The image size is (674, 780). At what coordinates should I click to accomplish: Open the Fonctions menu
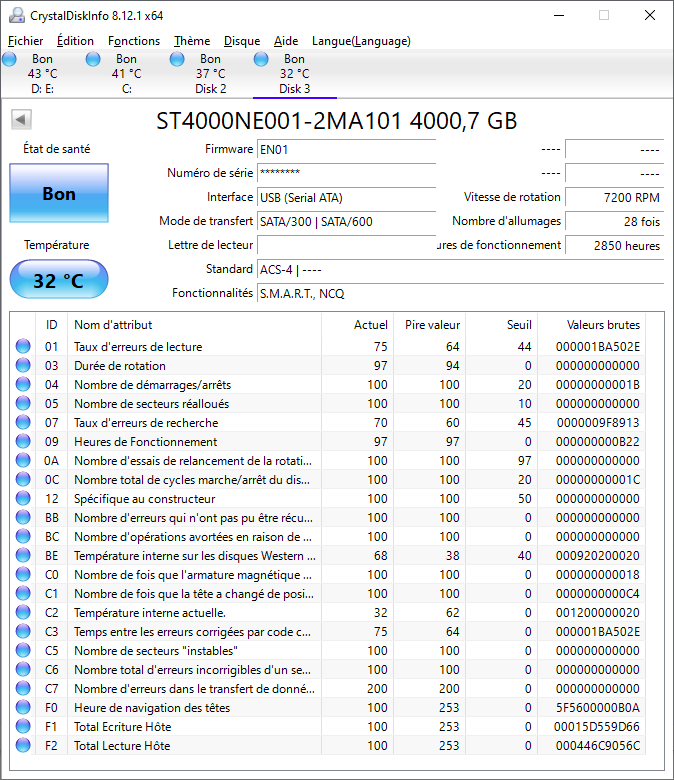coord(134,41)
